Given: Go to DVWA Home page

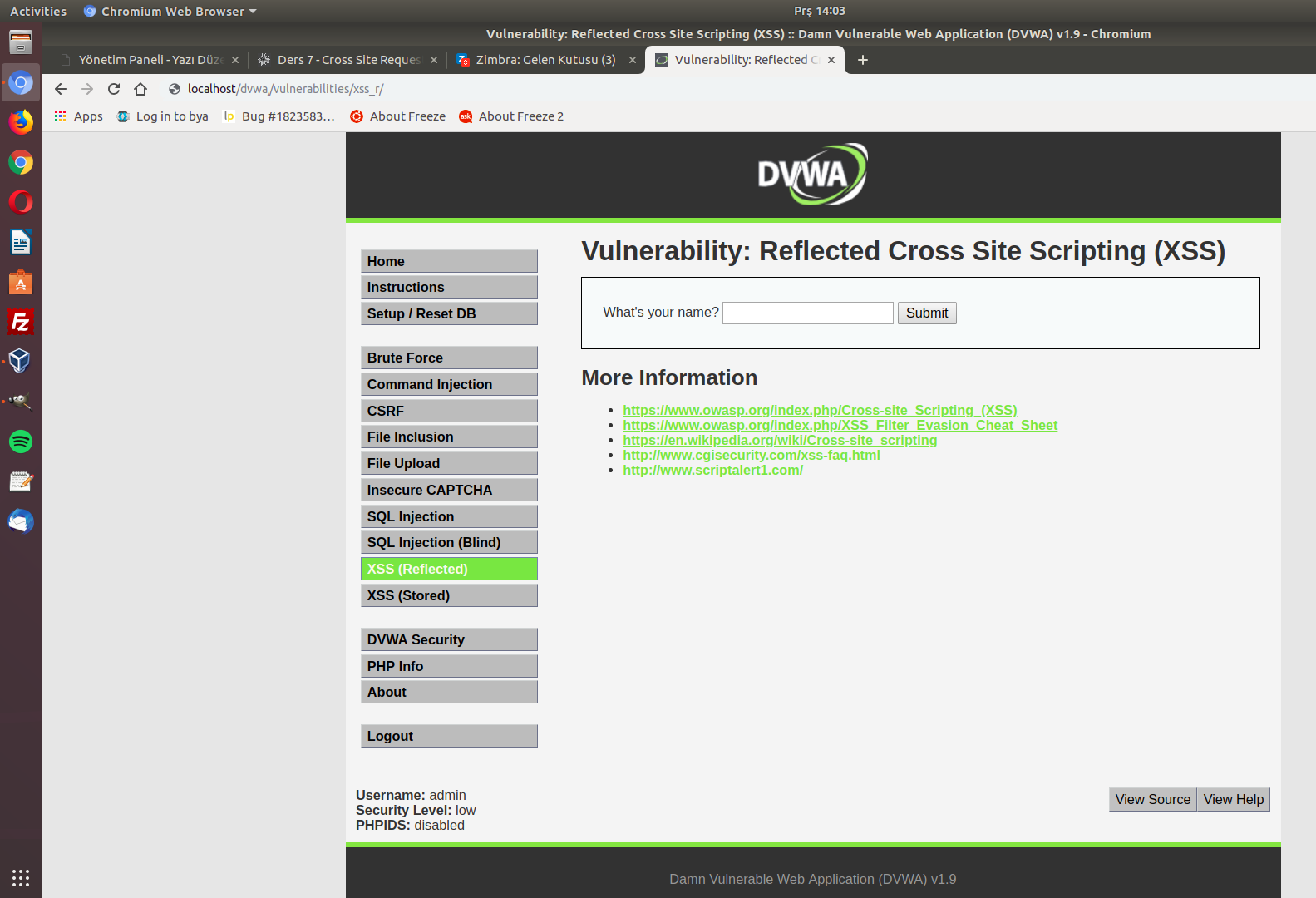Looking at the screenshot, I should 449,261.
